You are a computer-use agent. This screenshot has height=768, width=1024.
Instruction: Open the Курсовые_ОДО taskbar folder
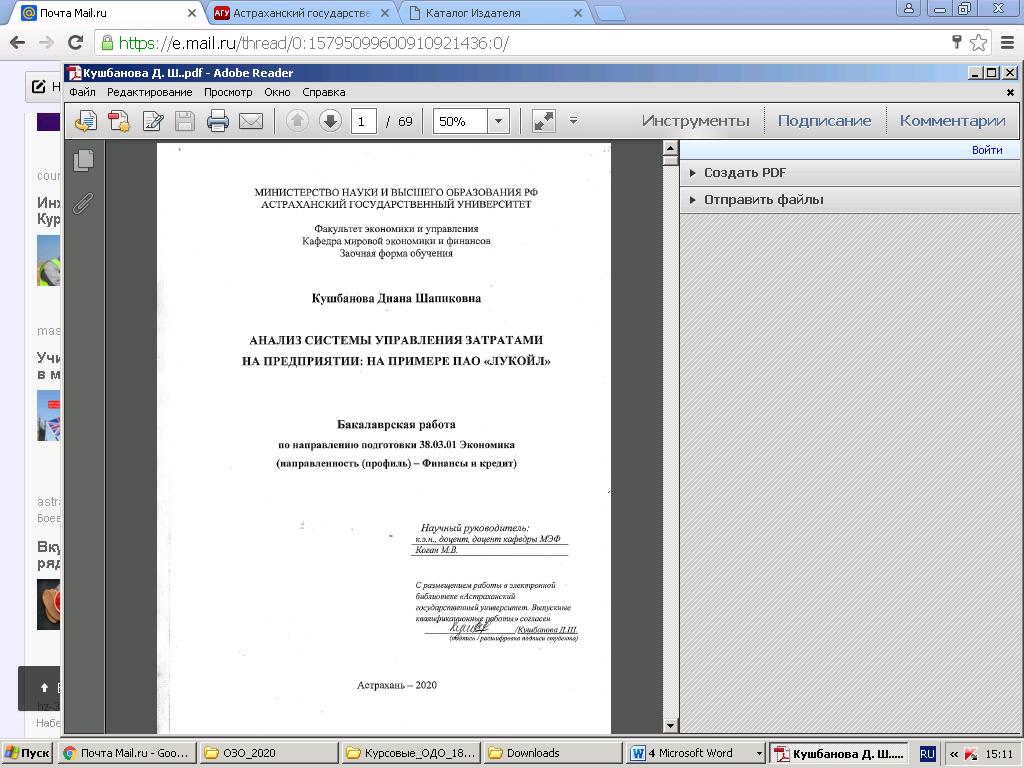click(411, 753)
